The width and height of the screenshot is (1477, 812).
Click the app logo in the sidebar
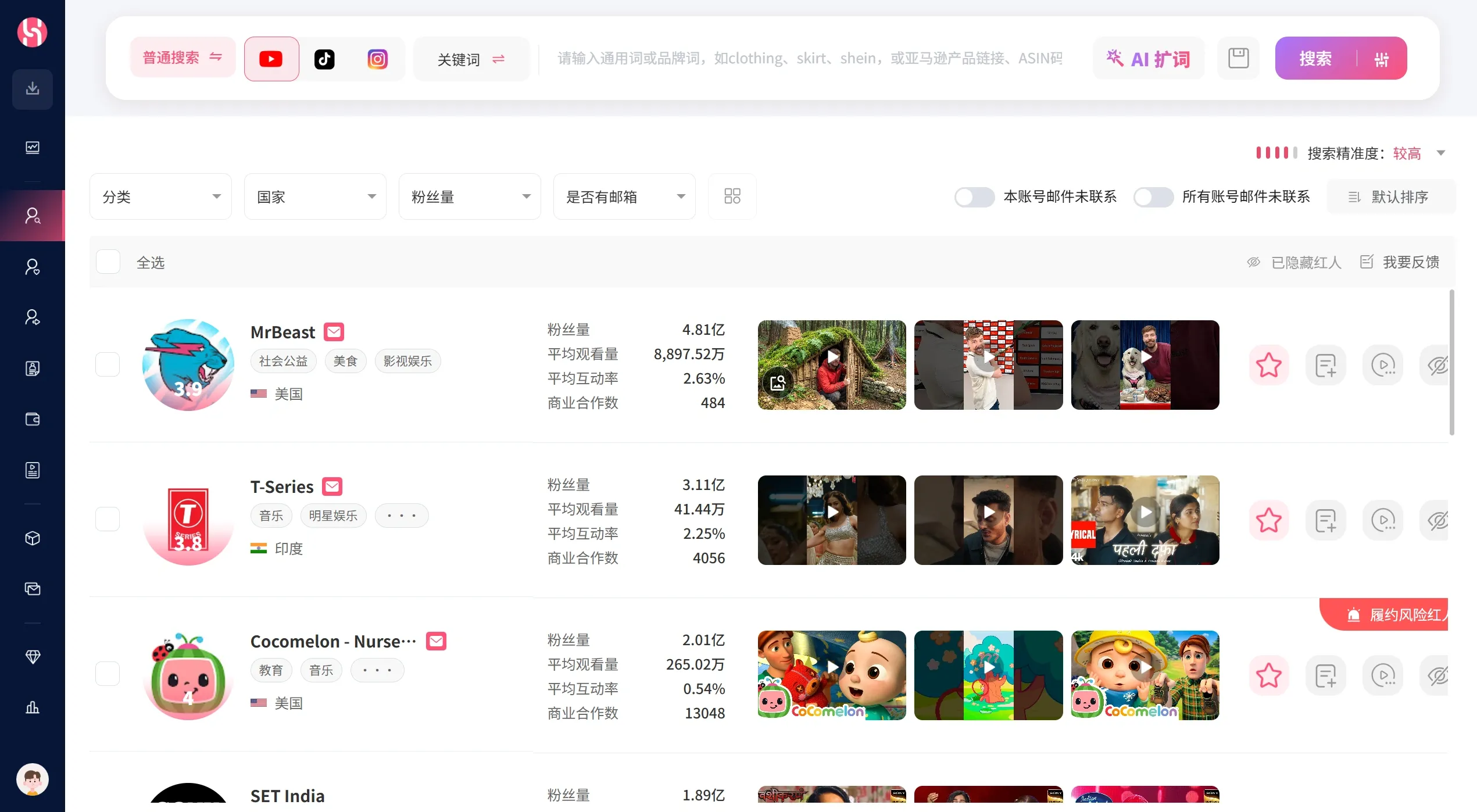[x=32, y=31]
